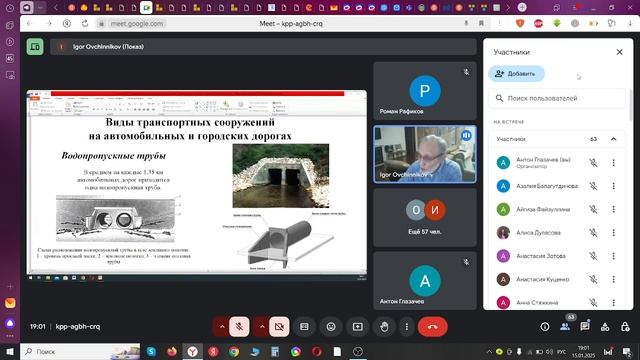Image resolution: width=640 pixels, height=360 pixels.
Task: Open the red shield extension icon
Action: coord(520,24)
